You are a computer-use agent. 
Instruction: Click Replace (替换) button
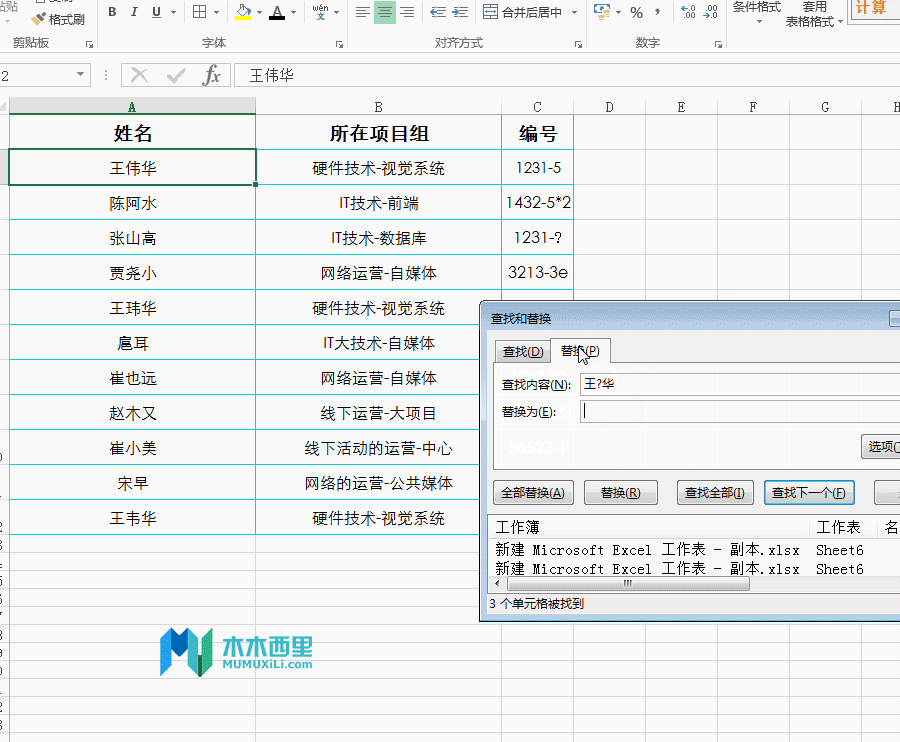point(620,493)
